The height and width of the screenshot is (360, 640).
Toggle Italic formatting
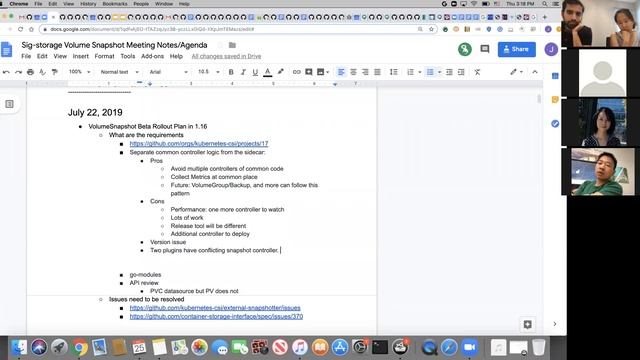click(x=243, y=72)
